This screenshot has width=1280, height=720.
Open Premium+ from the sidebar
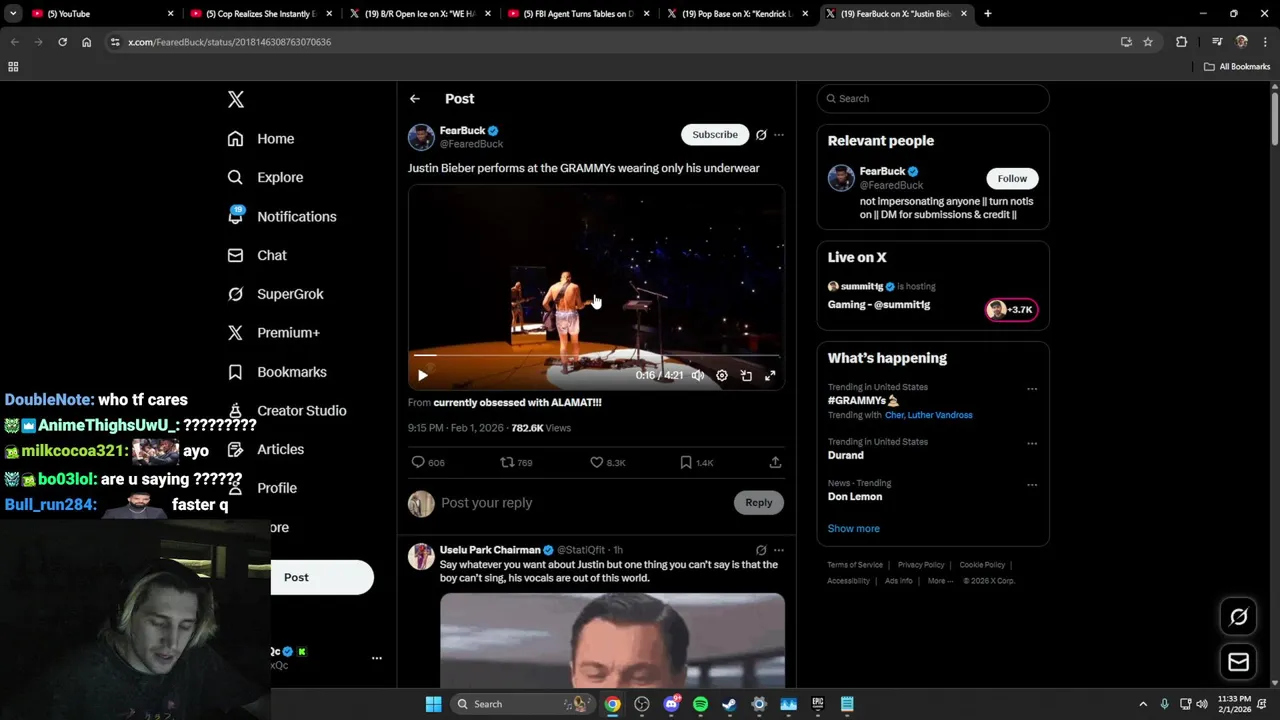tap(273, 333)
